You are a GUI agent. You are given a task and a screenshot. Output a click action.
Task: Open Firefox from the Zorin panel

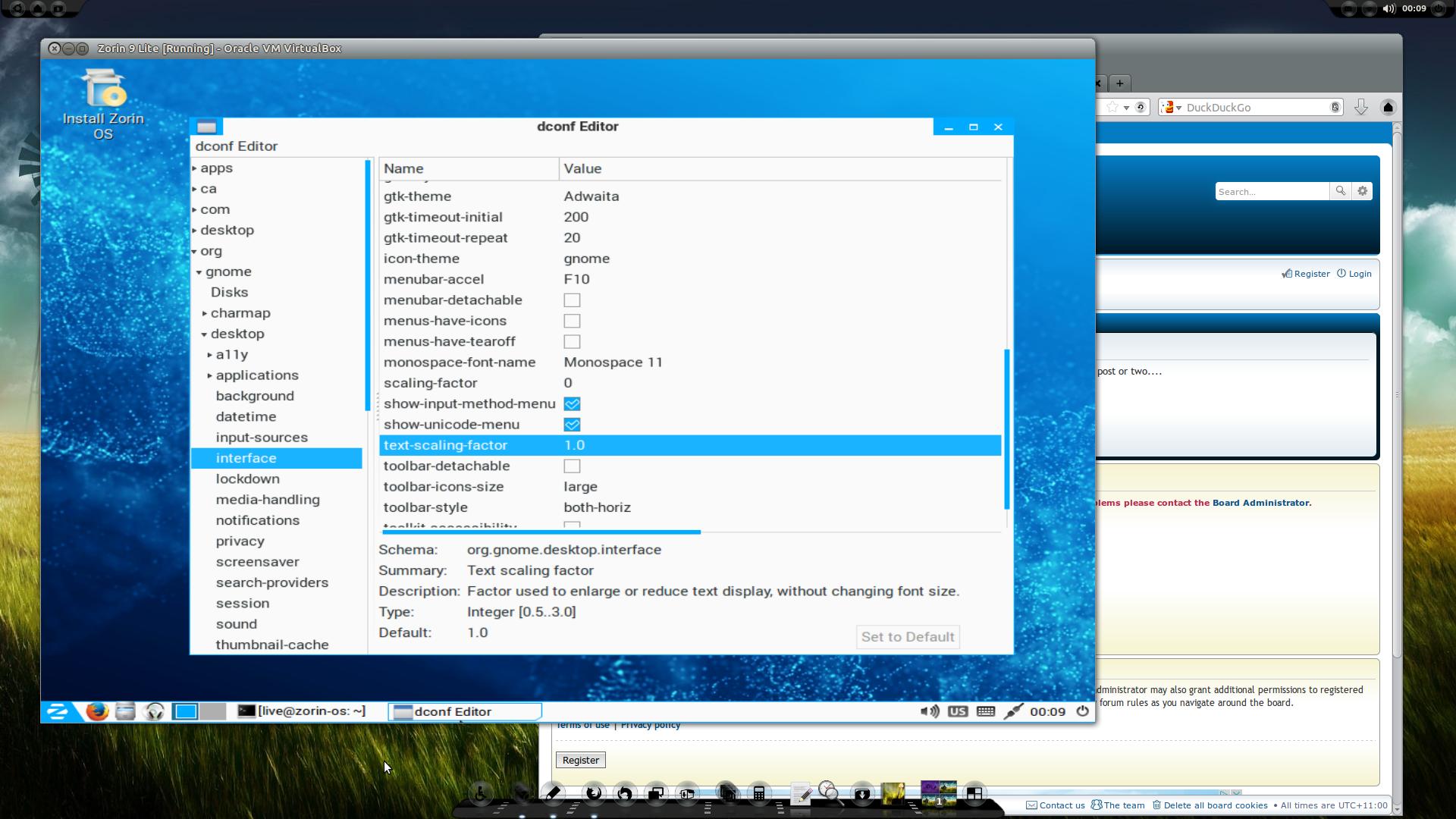(x=96, y=711)
